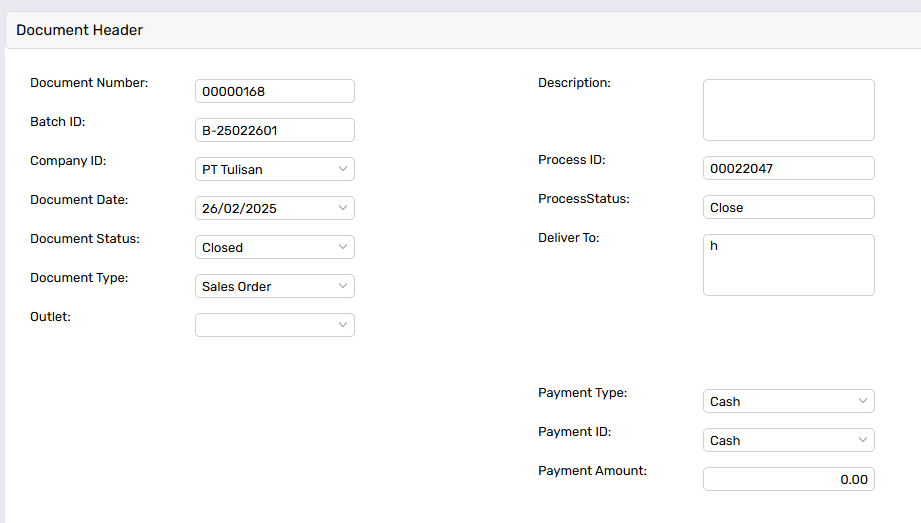Open the empty Outlet dropdown arrow
Image resolution: width=921 pixels, height=523 pixels.
pos(343,324)
